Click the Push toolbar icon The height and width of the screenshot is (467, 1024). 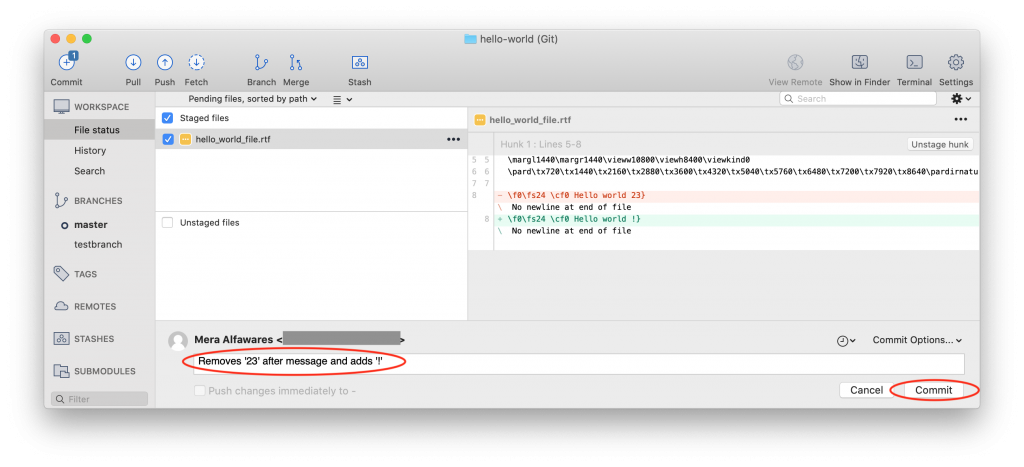pyautogui.click(x=165, y=64)
